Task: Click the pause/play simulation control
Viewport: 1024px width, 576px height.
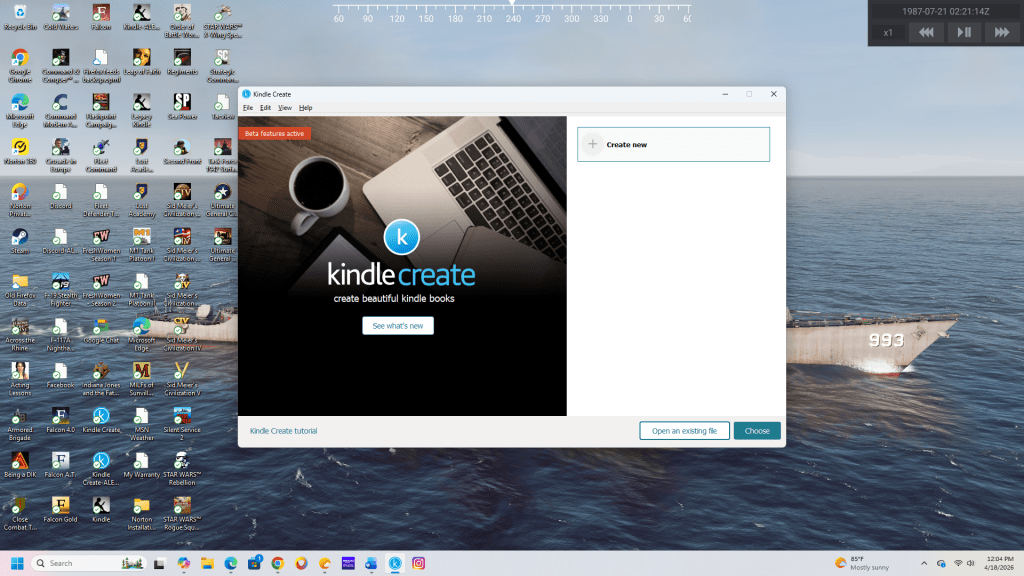Action: click(963, 32)
